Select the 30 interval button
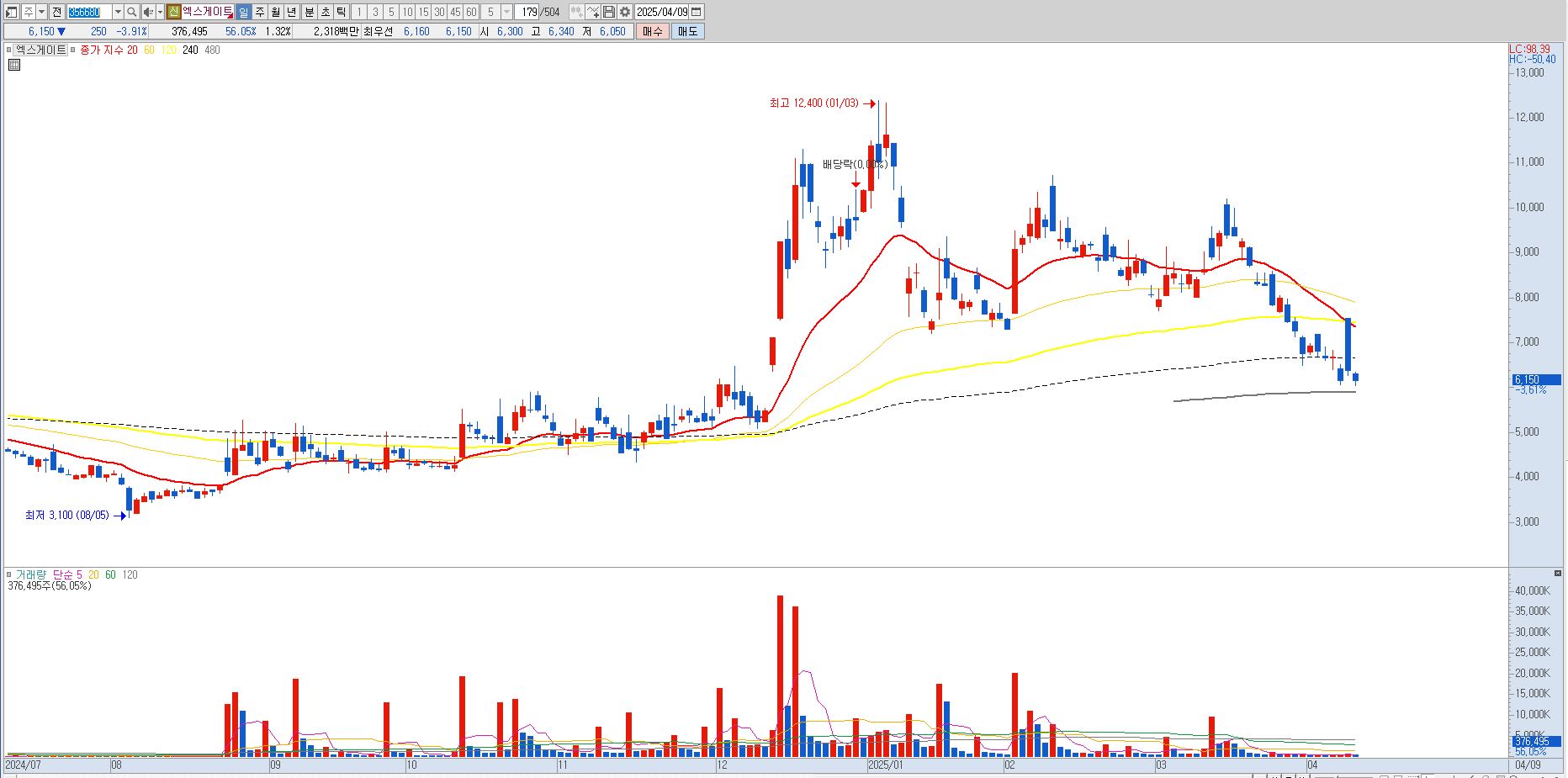The width and height of the screenshot is (1568, 778). 439,12
